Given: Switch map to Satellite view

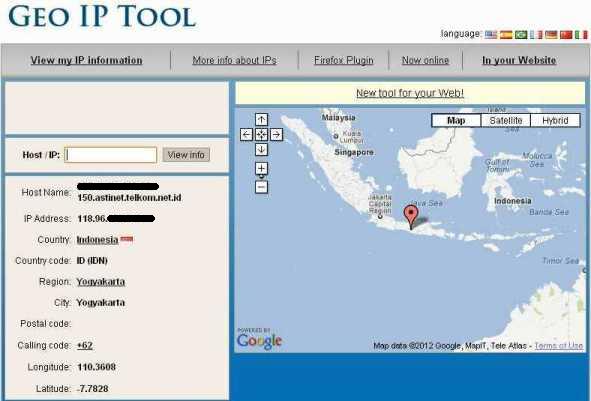Looking at the screenshot, I should pyautogui.click(x=506, y=121).
